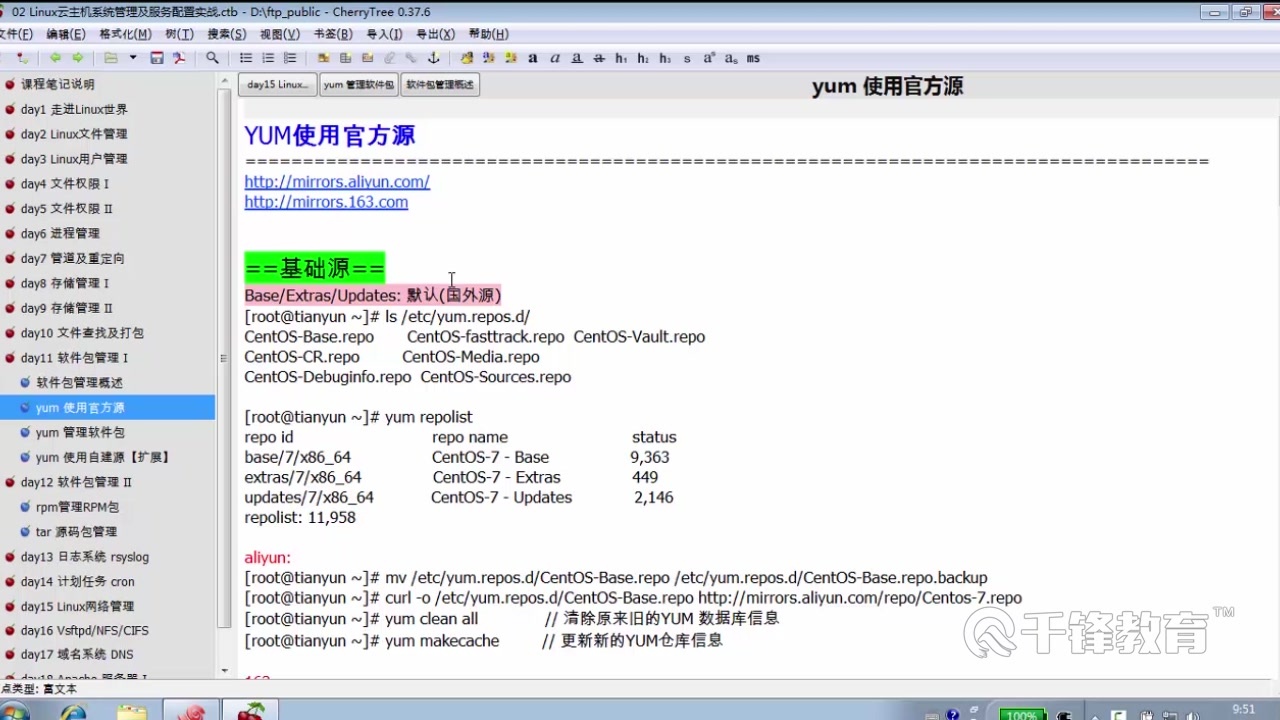This screenshot has width=1280, height=720.
Task: Toggle monospace (ms) formatting
Action: [x=753, y=58]
